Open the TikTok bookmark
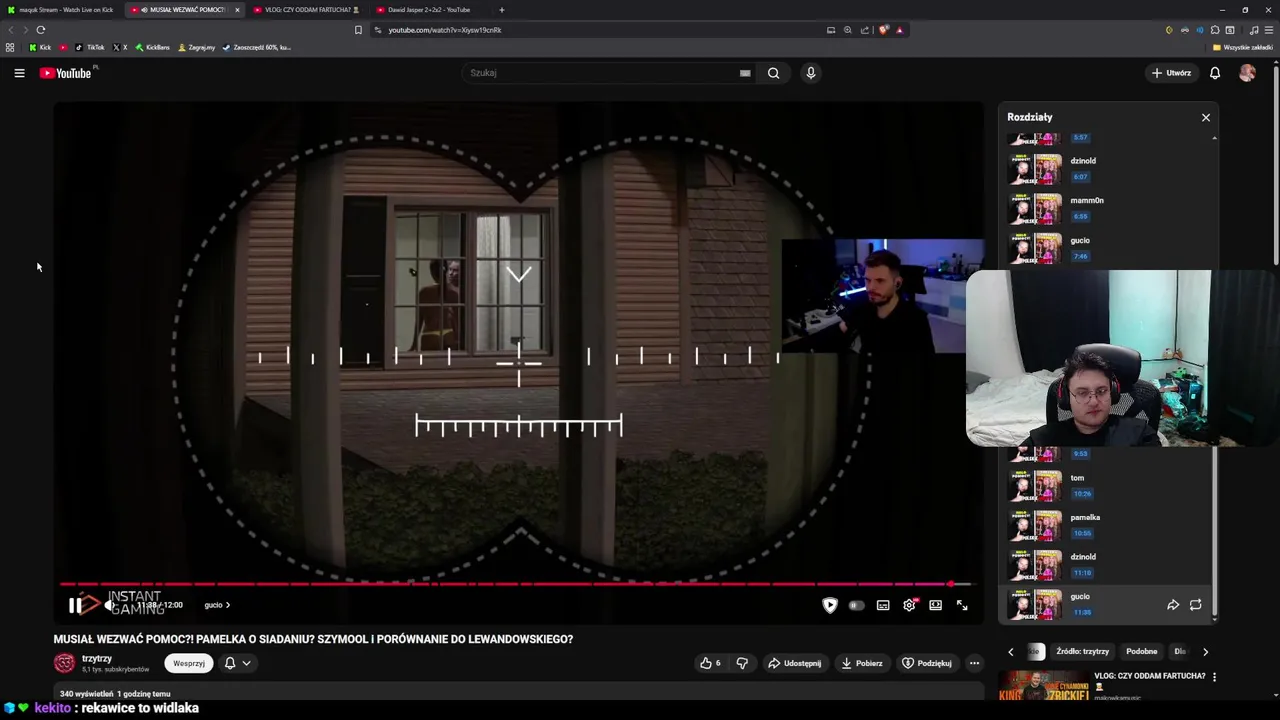This screenshot has height=720, width=1280. tap(90, 47)
